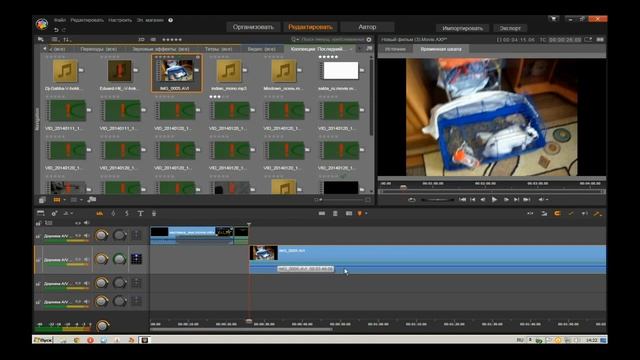The image size is (640, 360).
Task: Click the Pinnacle Studio logo icon
Action: 42,24
